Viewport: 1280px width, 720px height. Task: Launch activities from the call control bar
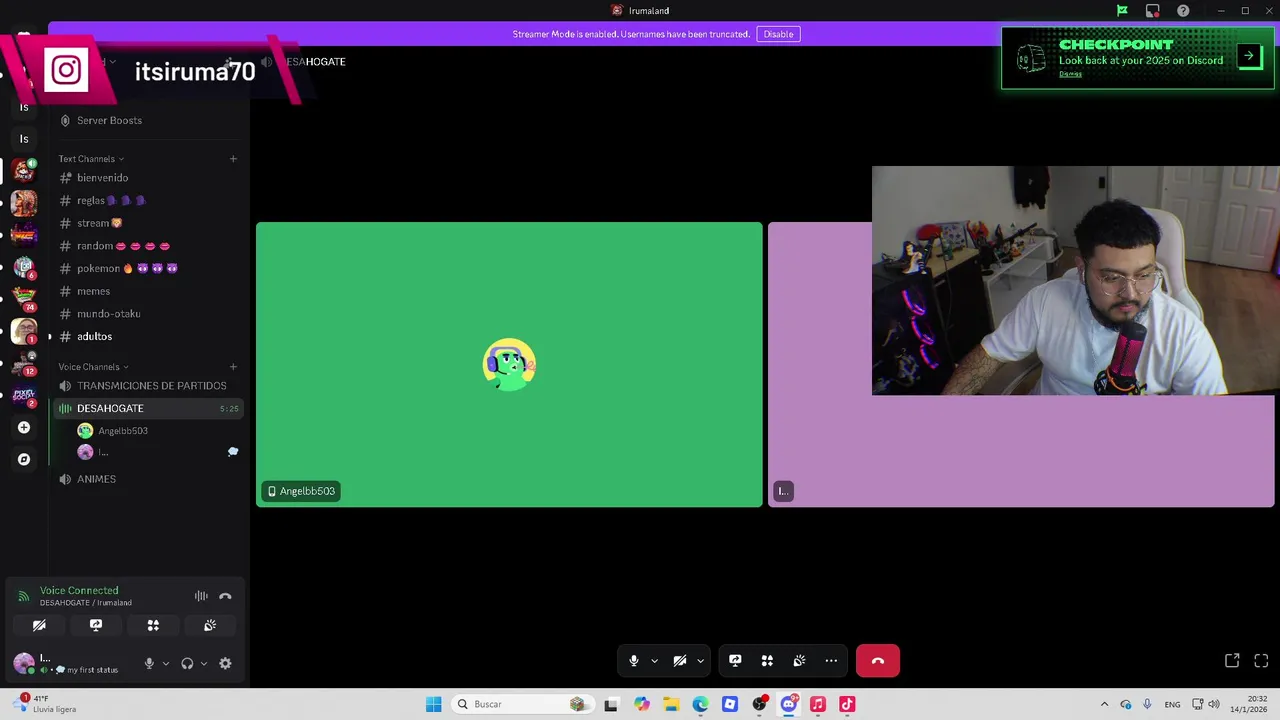[767, 661]
